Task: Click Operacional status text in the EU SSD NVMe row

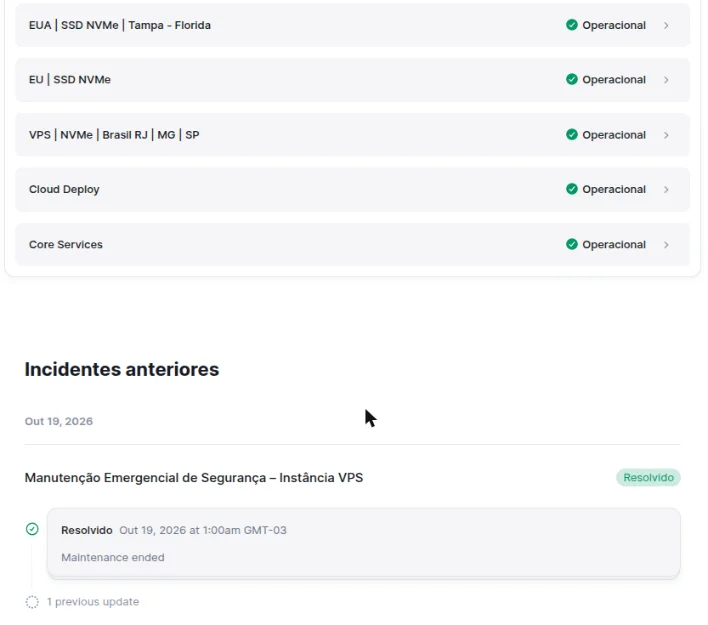Action: tap(614, 79)
